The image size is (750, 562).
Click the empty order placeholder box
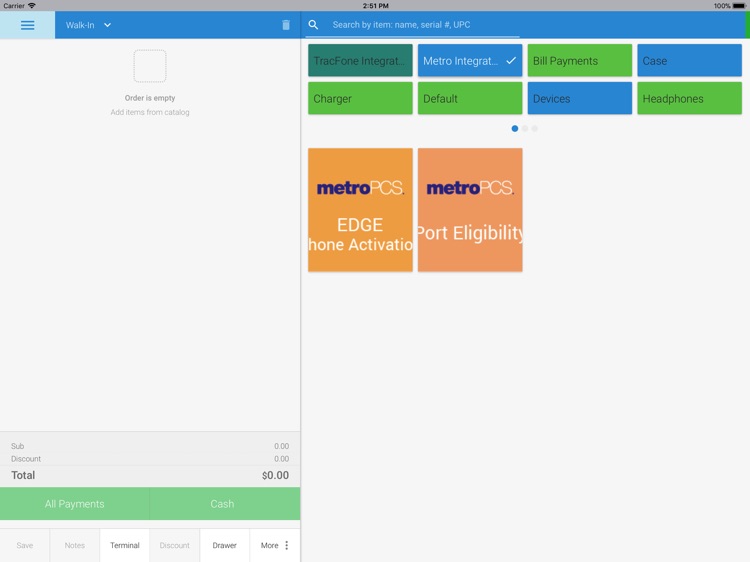pos(150,66)
